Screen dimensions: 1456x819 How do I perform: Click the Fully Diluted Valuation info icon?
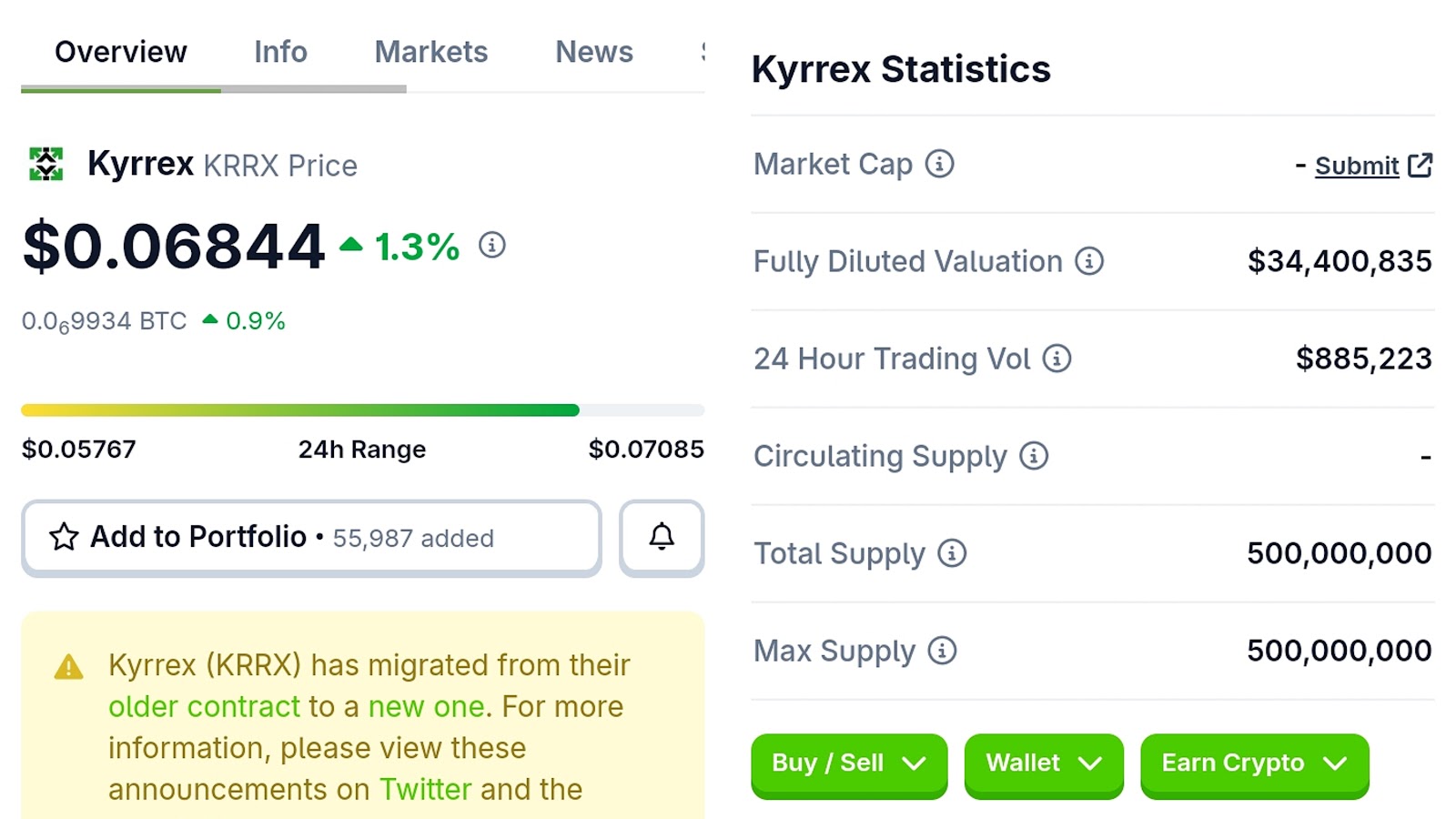[1089, 261]
